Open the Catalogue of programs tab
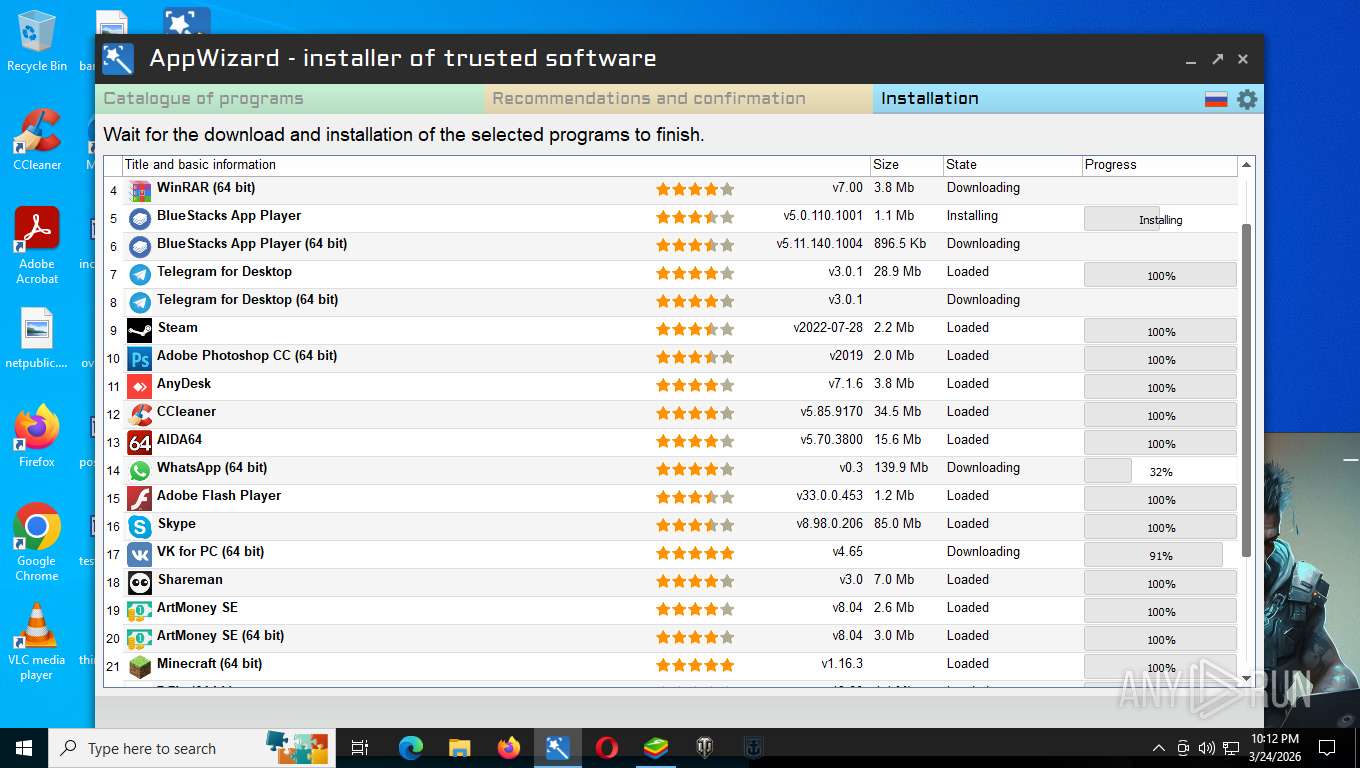The image size is (1360, 768). pyautogui.click(x=290, y=99)
